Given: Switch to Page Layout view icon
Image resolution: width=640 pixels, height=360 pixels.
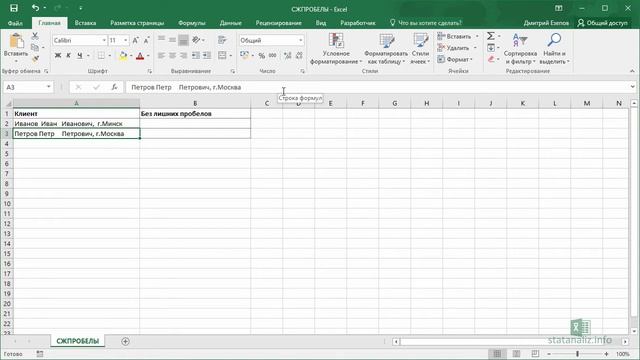Looking at the screenshot, I should pos(516,354).
